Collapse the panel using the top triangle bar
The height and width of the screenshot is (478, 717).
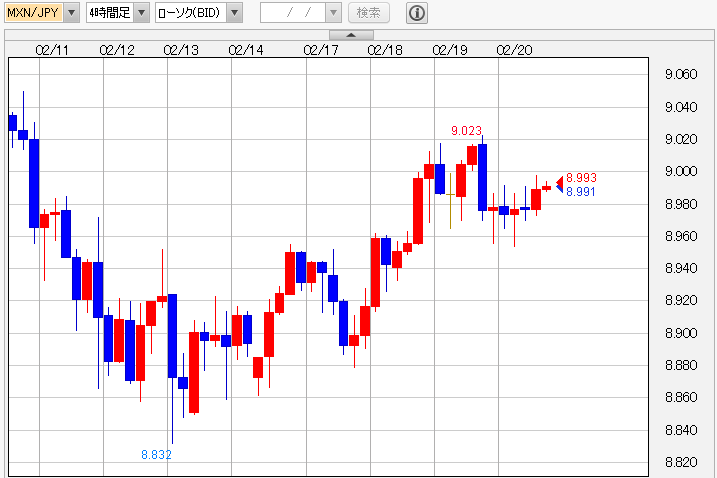(x=358, y=35)
